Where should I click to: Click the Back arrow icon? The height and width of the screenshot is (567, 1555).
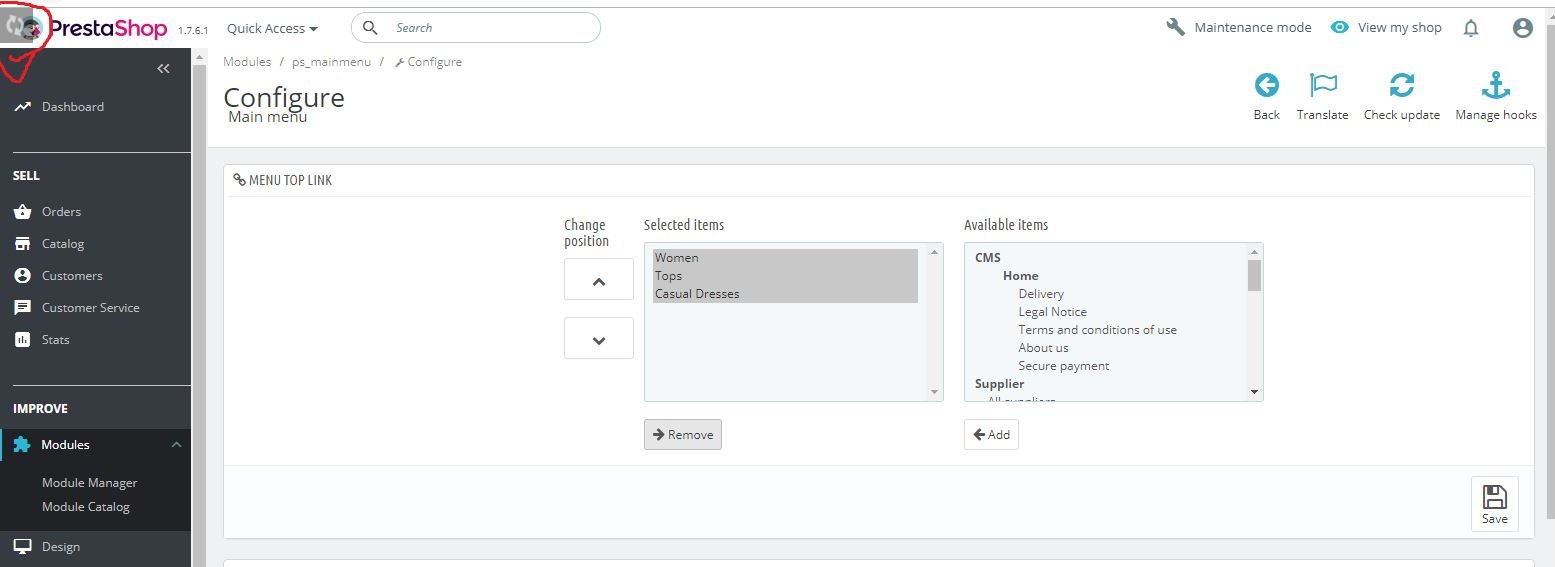(1267, 86)
